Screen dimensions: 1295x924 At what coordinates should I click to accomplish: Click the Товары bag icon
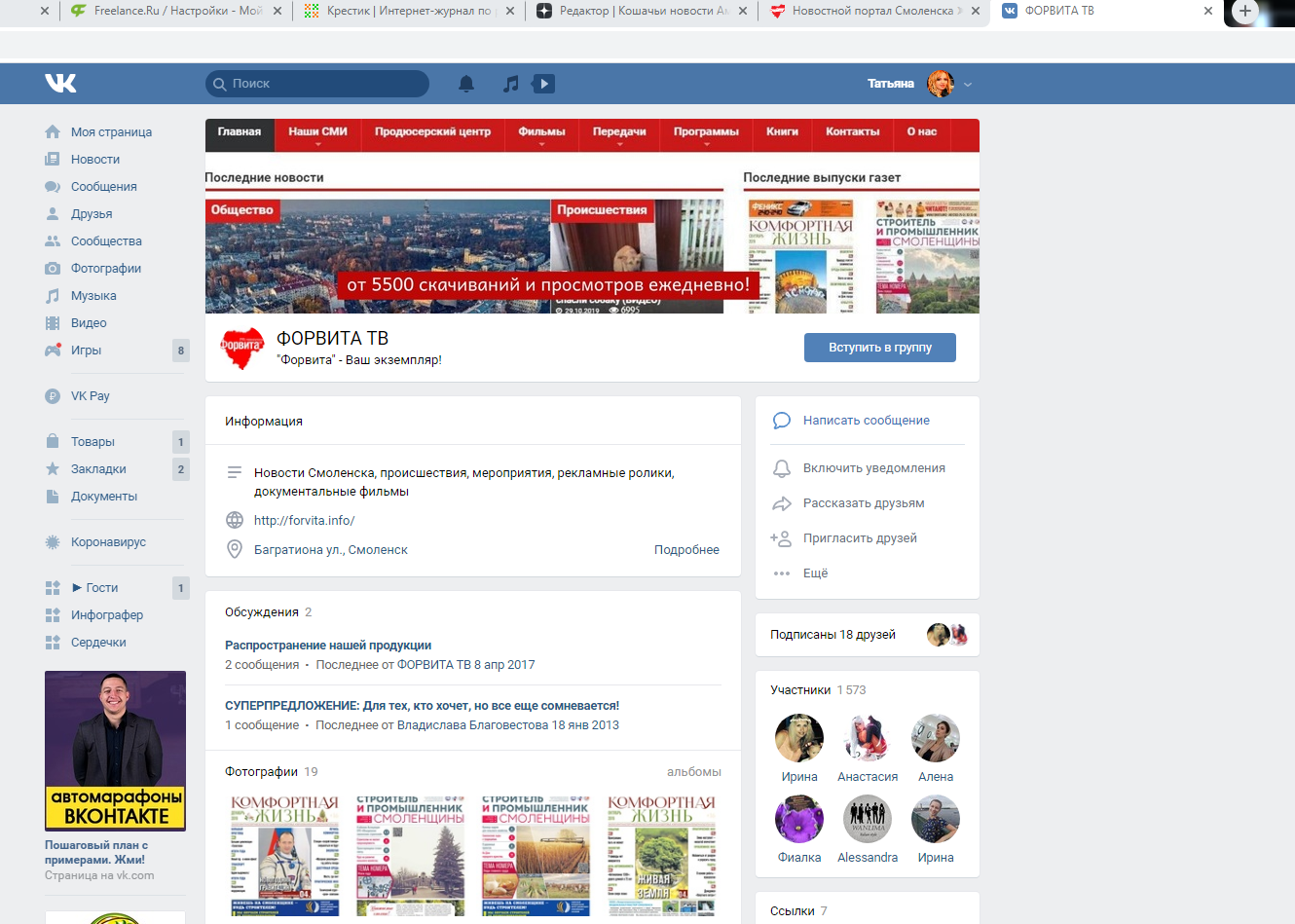click(53, 441)
